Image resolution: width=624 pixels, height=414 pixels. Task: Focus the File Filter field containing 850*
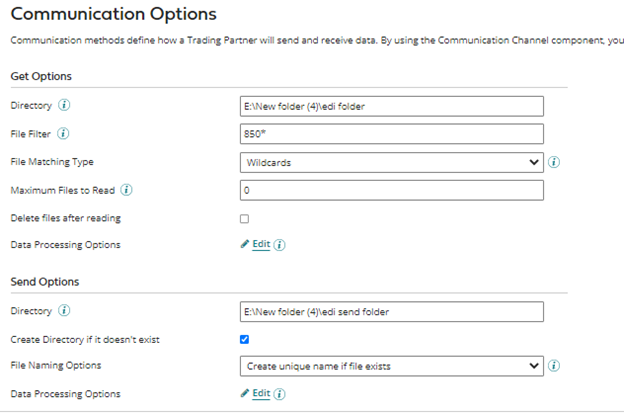[x=392, y=134]
